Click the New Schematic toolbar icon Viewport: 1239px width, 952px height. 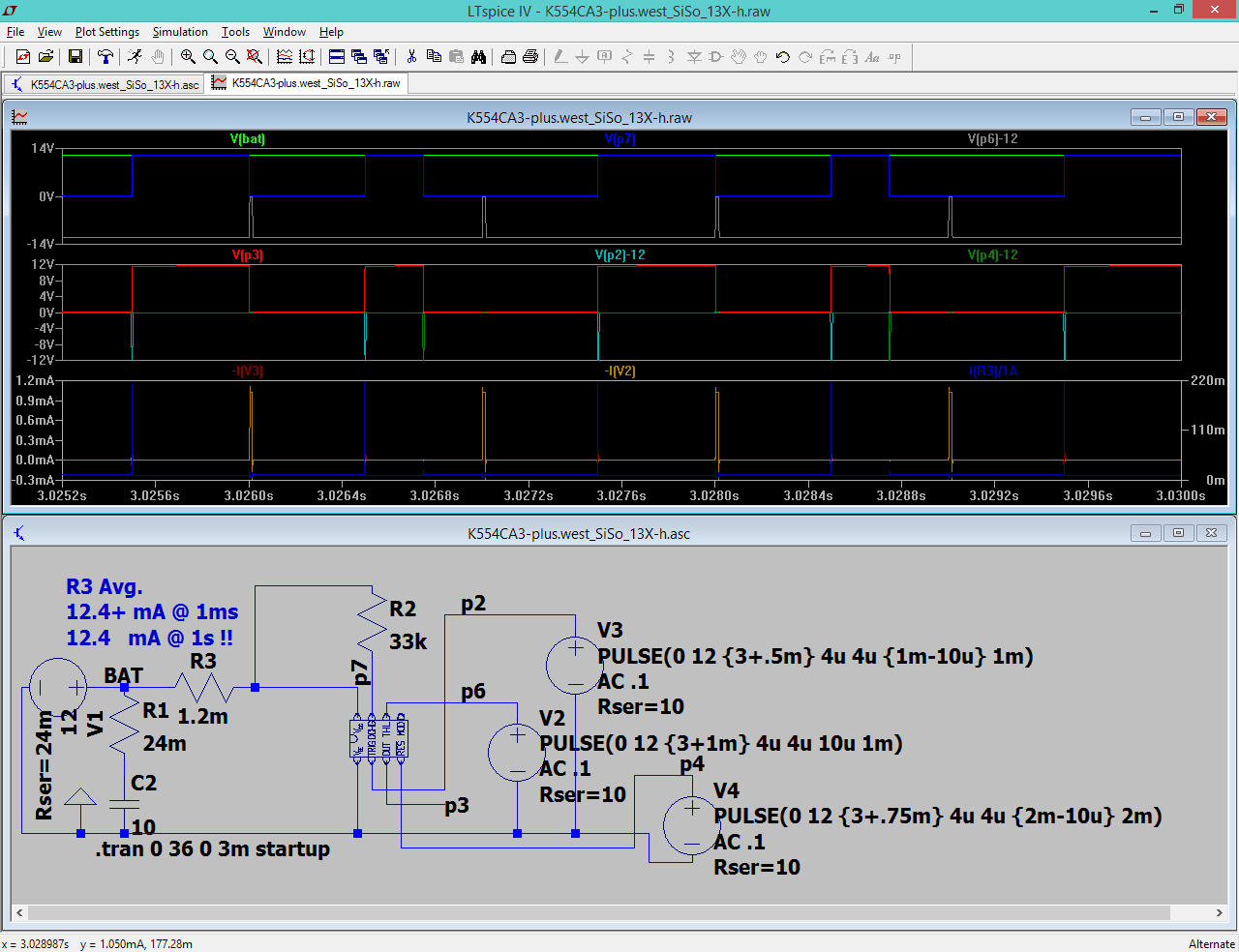[23, 57]
